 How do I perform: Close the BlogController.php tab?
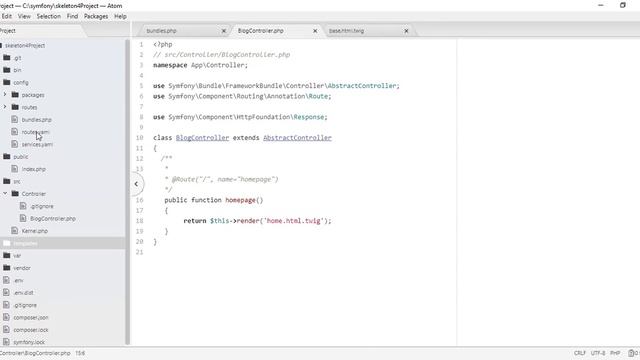coord(315,31)
